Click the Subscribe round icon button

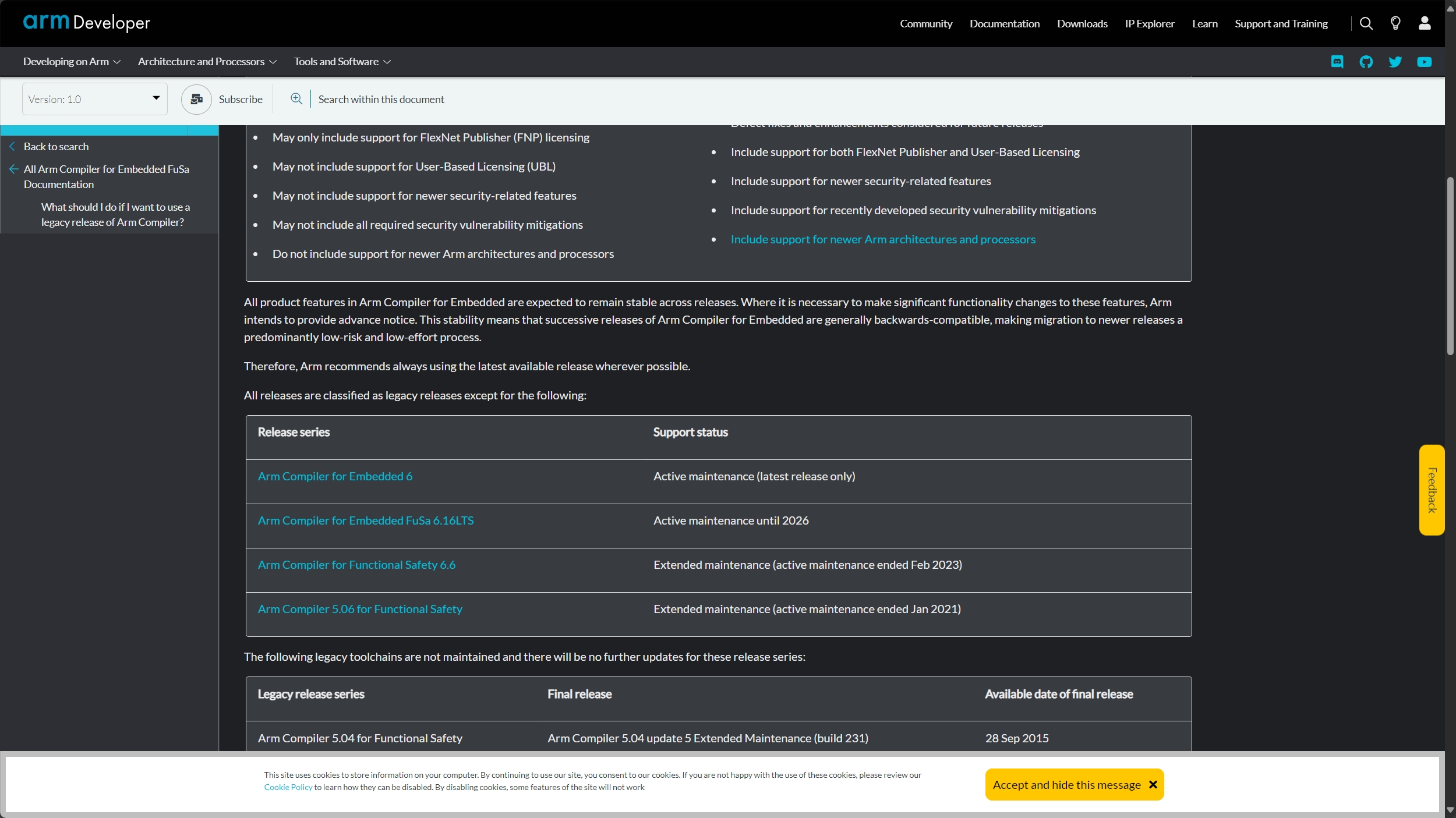pos(196,100)
